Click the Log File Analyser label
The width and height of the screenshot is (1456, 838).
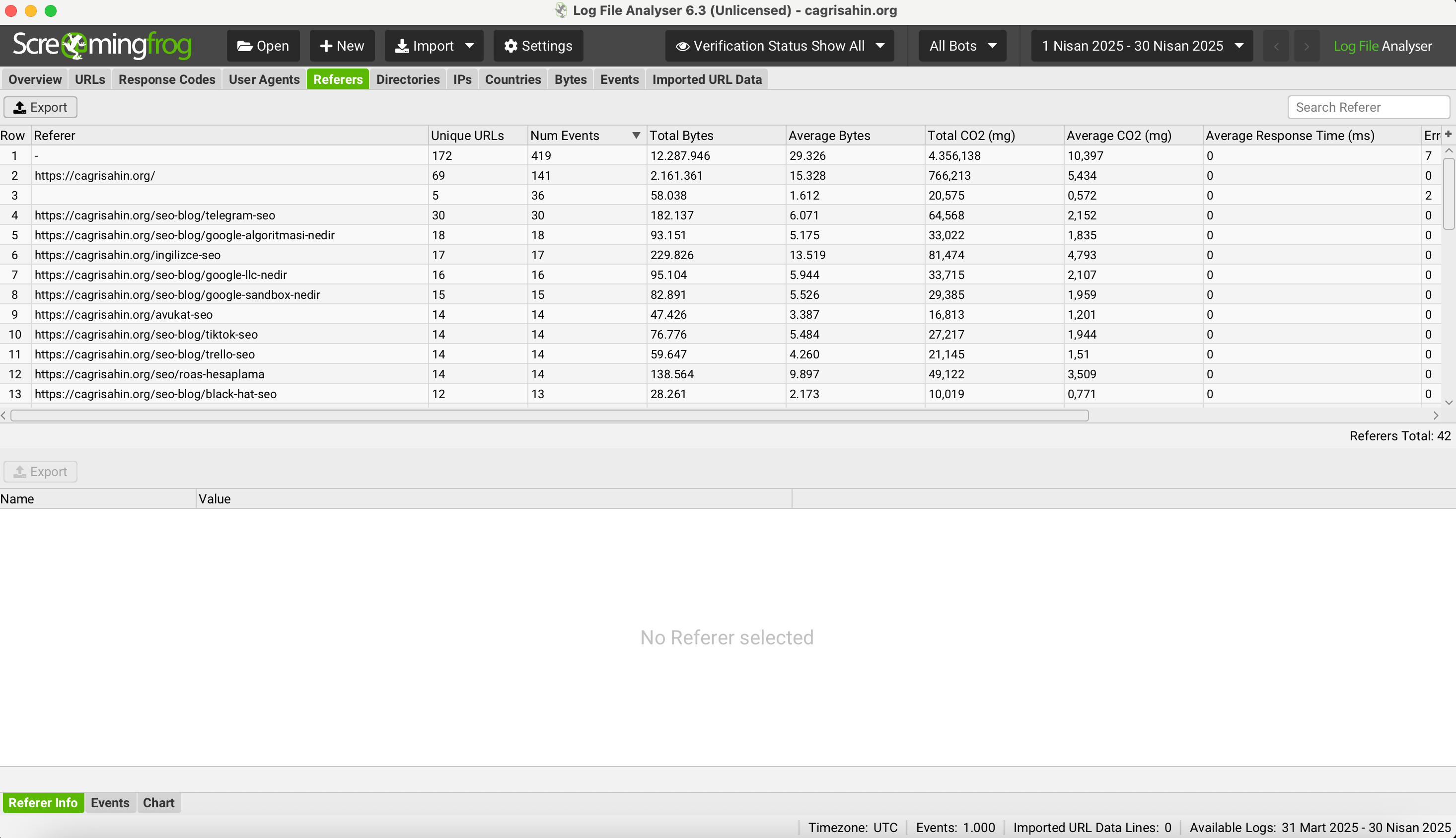click(1383, 46)
